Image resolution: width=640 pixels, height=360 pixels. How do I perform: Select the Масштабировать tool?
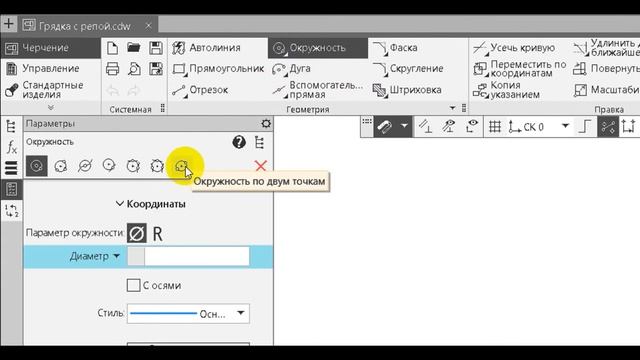[x=606, y=90]
